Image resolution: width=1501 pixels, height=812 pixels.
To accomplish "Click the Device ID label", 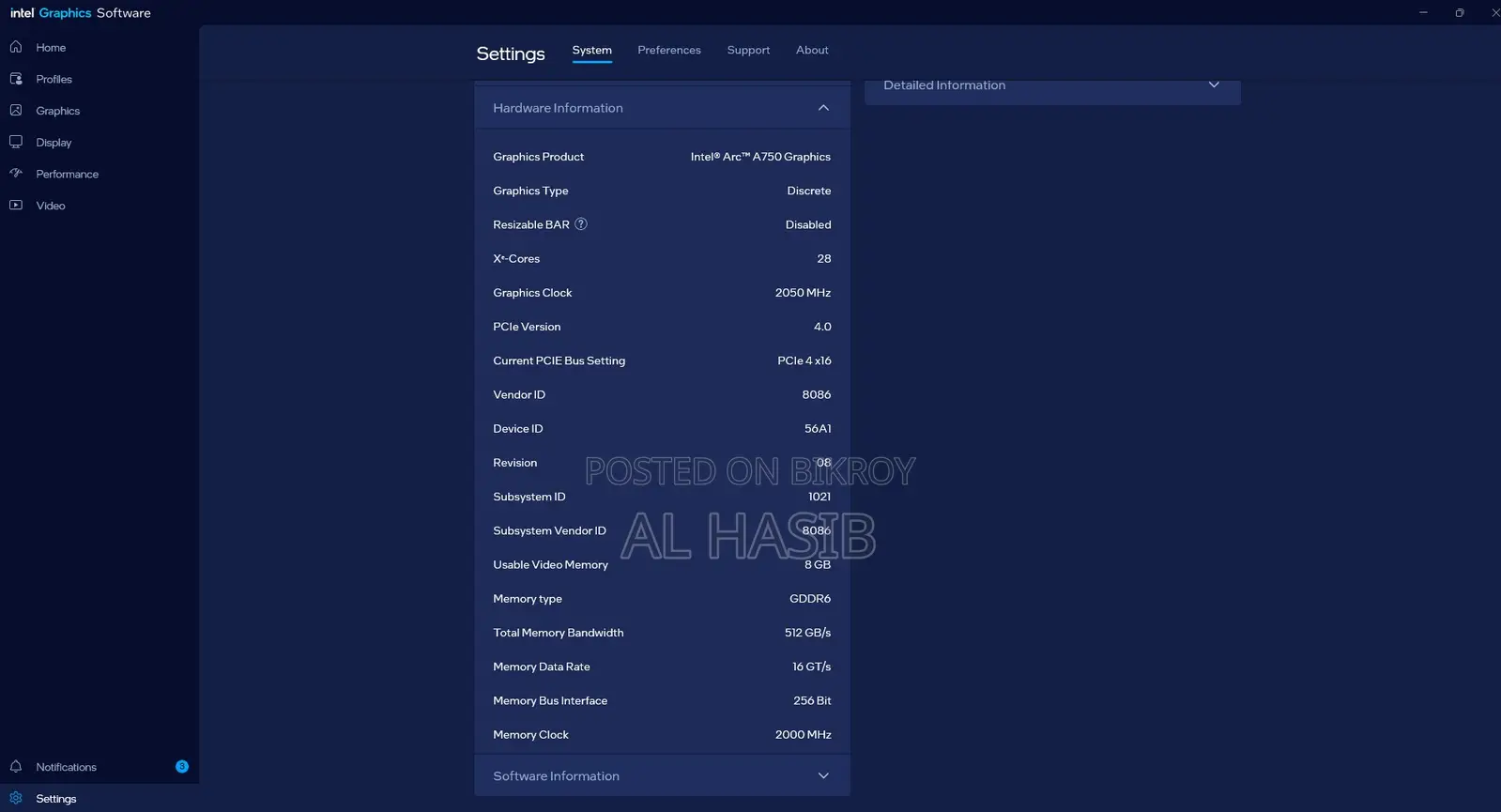I will tap(518, 428).
